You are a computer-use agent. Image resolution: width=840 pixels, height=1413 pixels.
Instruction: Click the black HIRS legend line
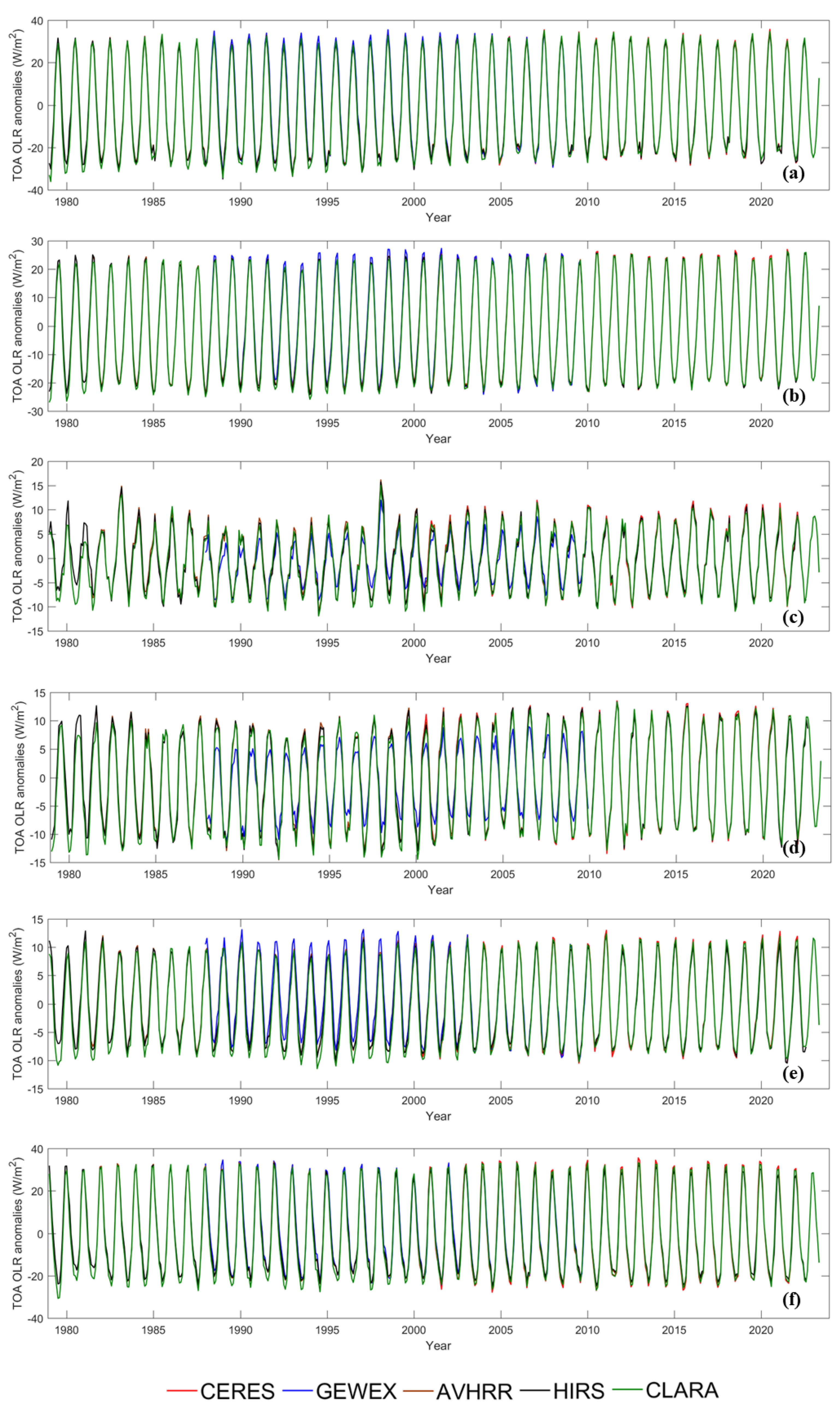(535, 1390)
